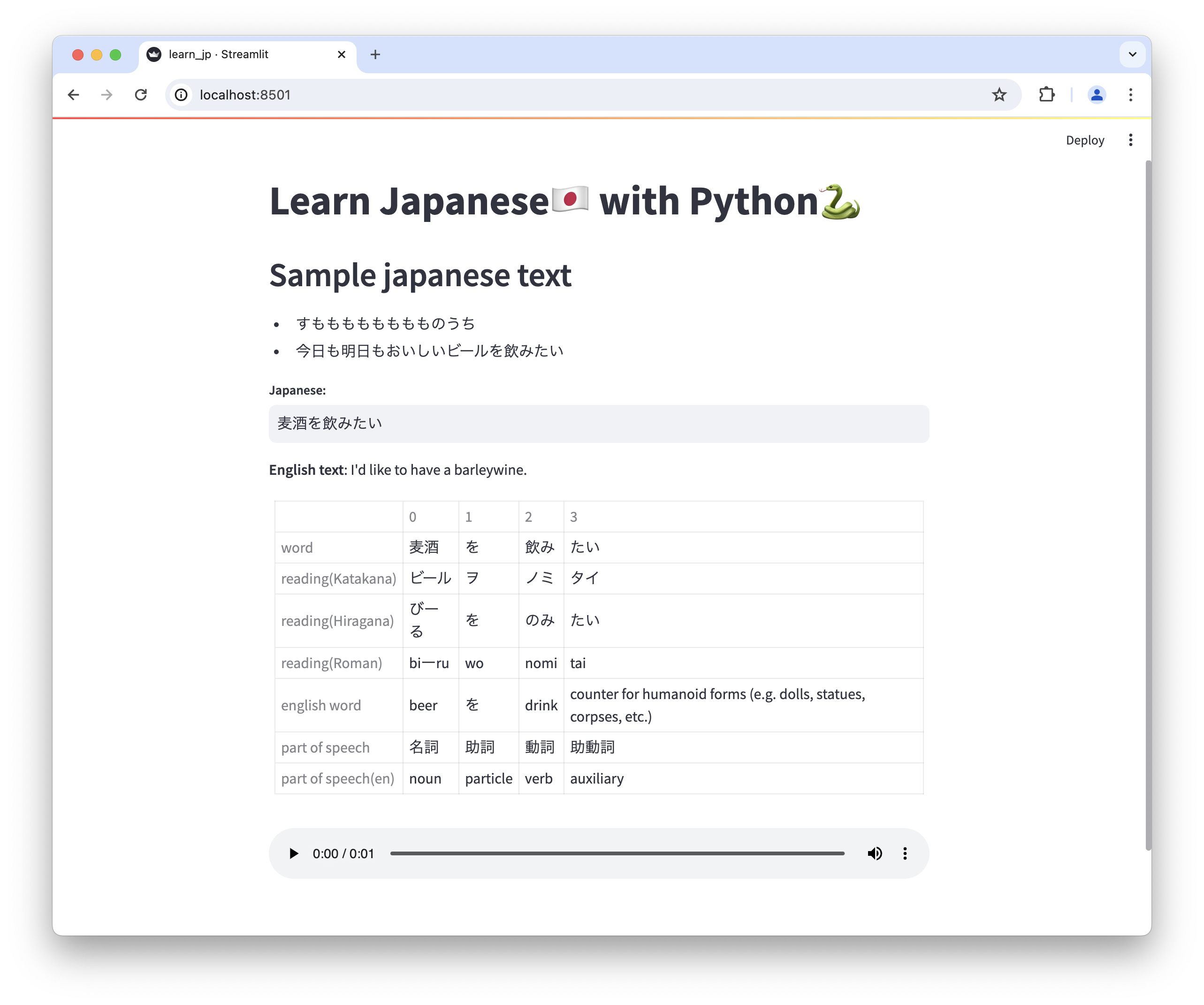Expand the tab search chevron
This screenshot has width=1204, height=1005.
(1132, 54)
